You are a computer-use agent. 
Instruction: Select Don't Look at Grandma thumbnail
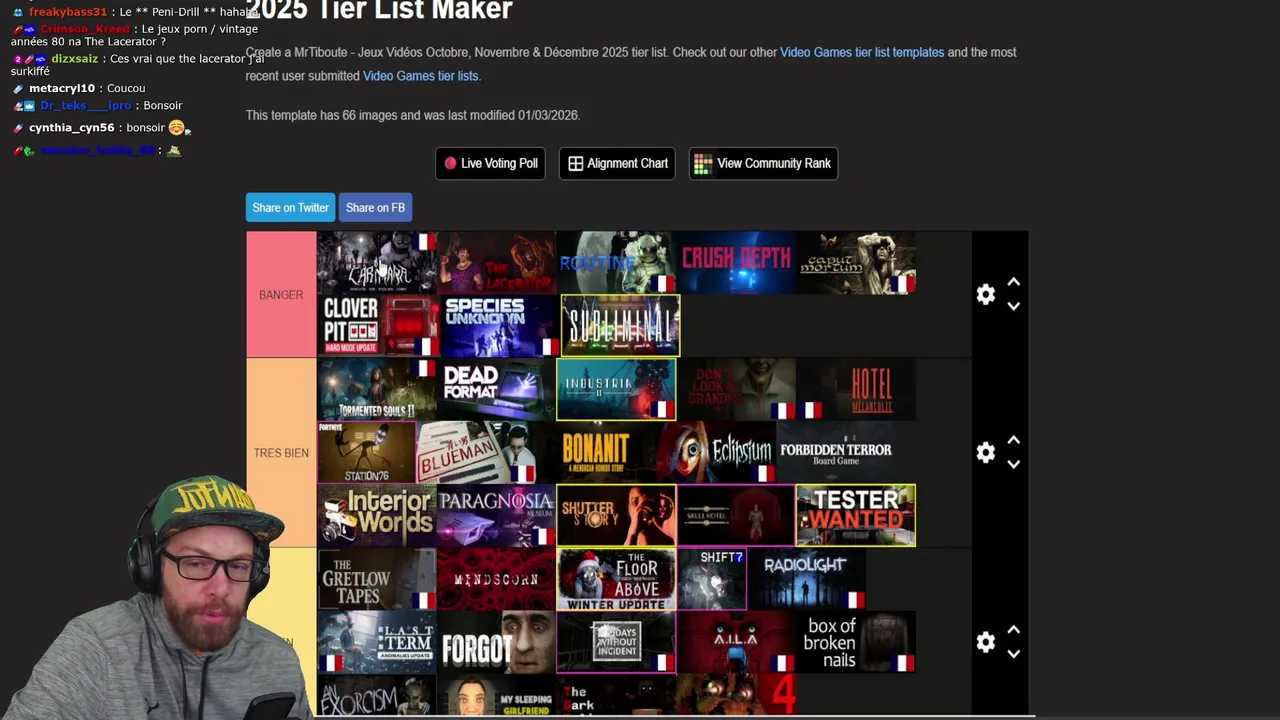point(736,389)
